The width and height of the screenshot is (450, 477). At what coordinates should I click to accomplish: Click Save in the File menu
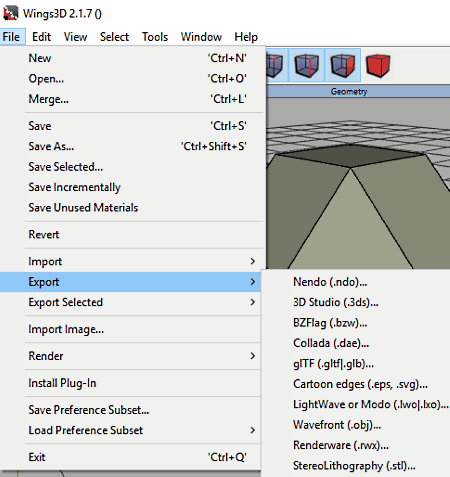(x=132, y=126)
